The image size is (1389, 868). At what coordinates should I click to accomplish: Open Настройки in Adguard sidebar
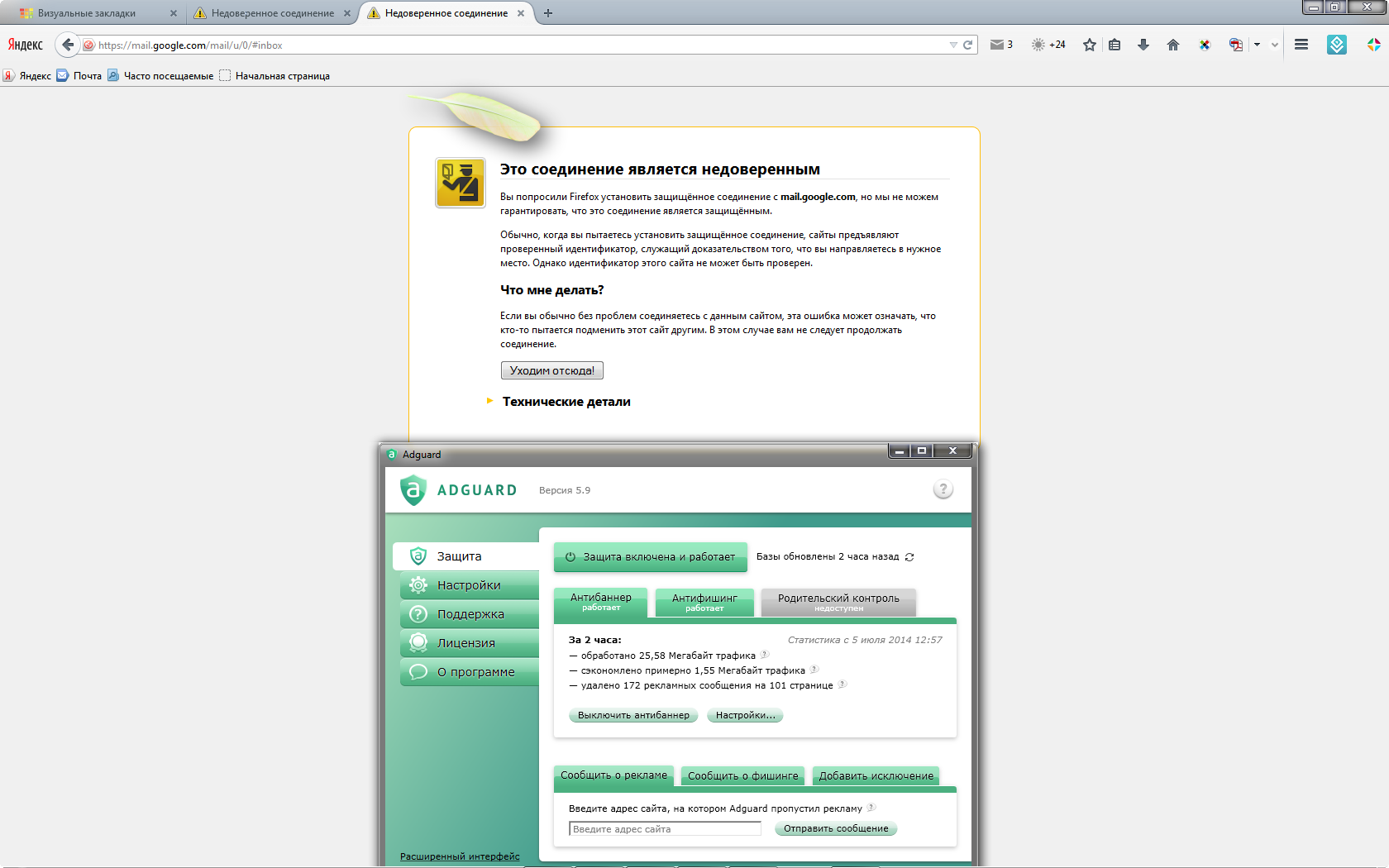click(x=470, y=585)
